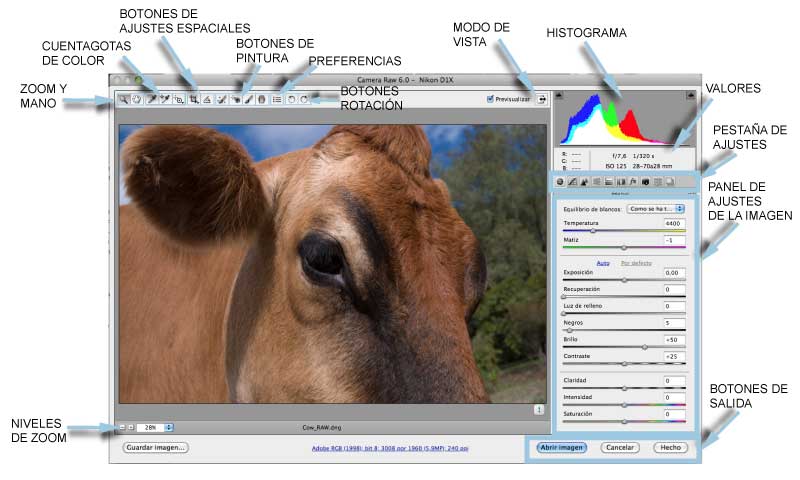The image size is (800, 480).
Task: Click the Exposición value field
Action: 674,273
